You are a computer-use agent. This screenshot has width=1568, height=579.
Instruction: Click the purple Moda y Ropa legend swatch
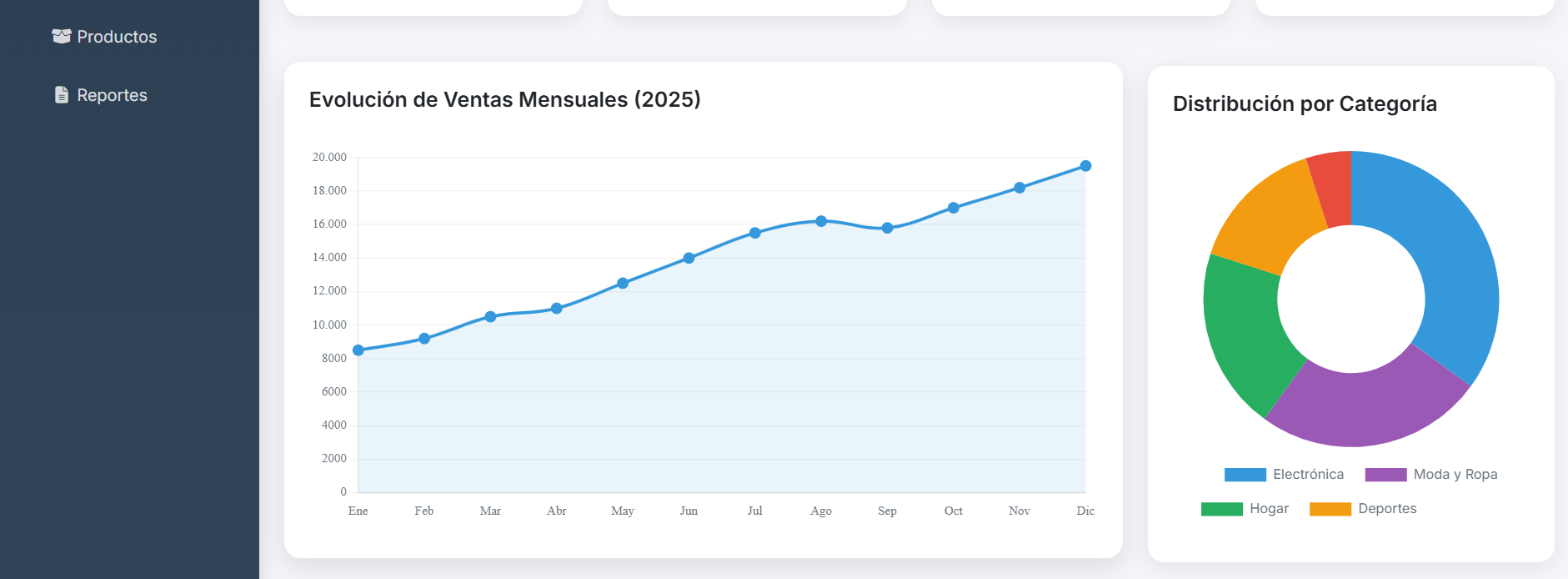coord(1385,475)
